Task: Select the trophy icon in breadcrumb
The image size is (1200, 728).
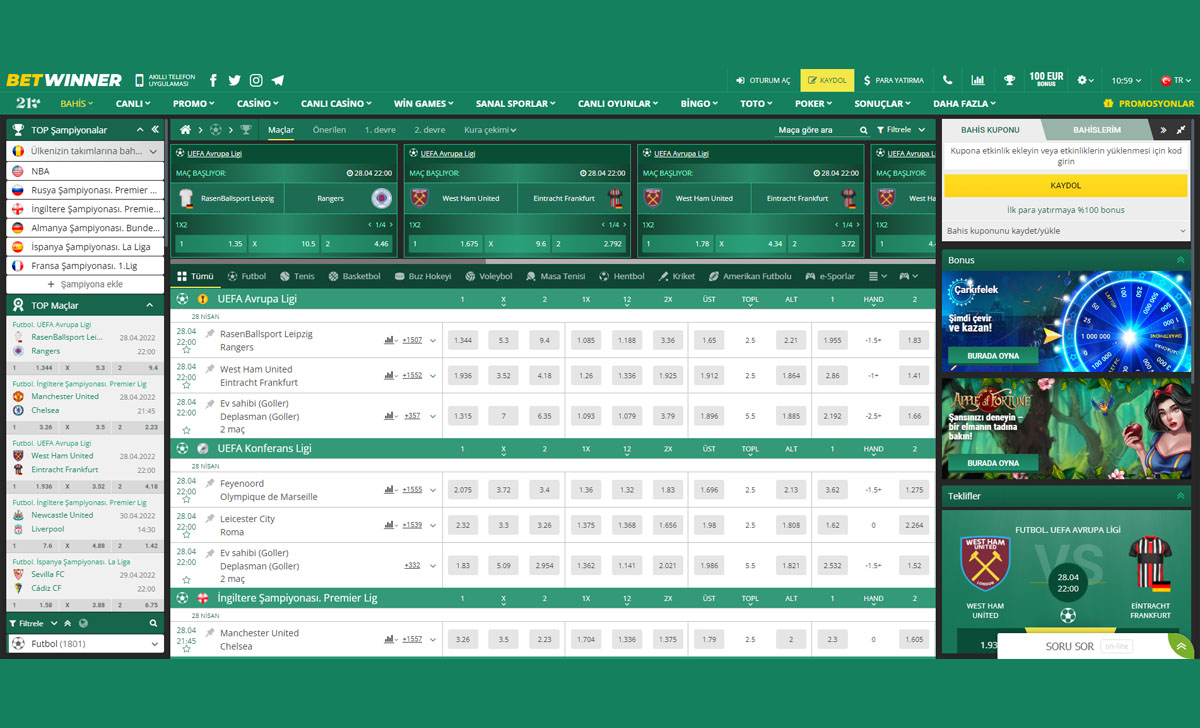Action: 245,130
